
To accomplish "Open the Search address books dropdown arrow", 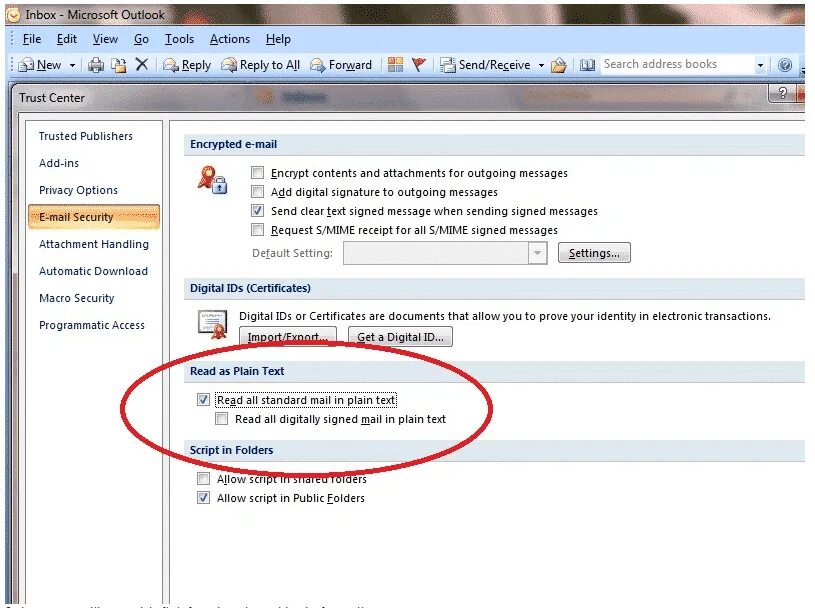I will point(760,65).
